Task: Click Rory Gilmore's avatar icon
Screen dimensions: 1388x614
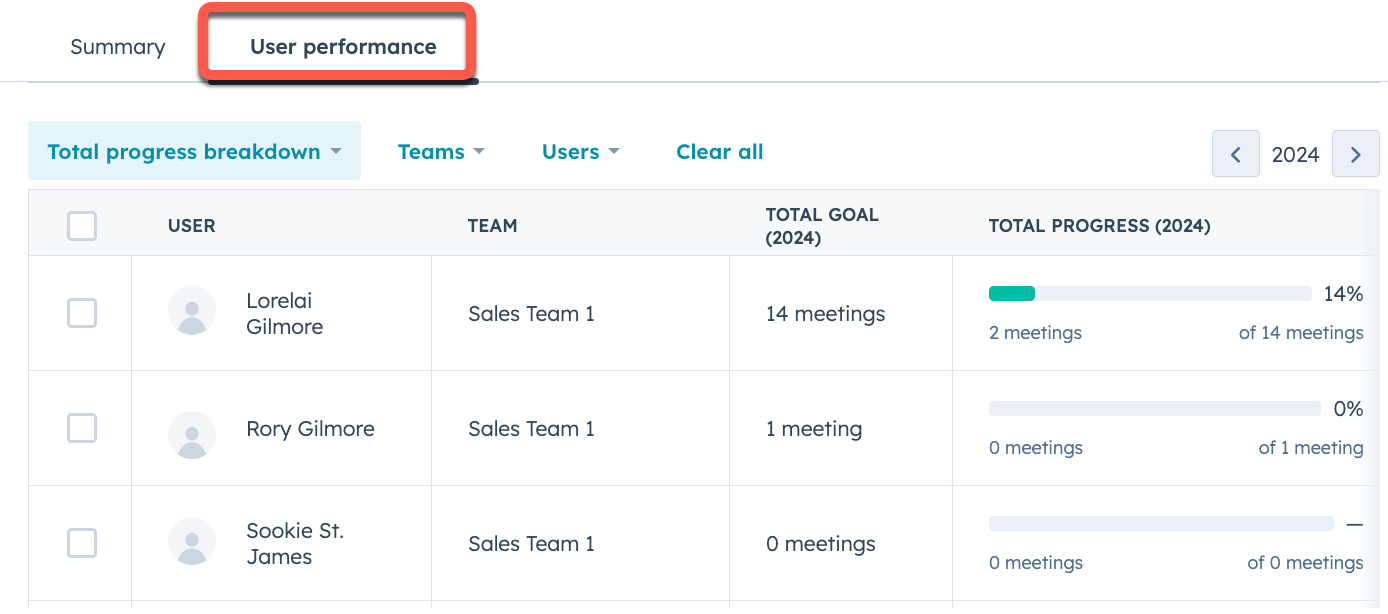Action: (x=192, y=435)
